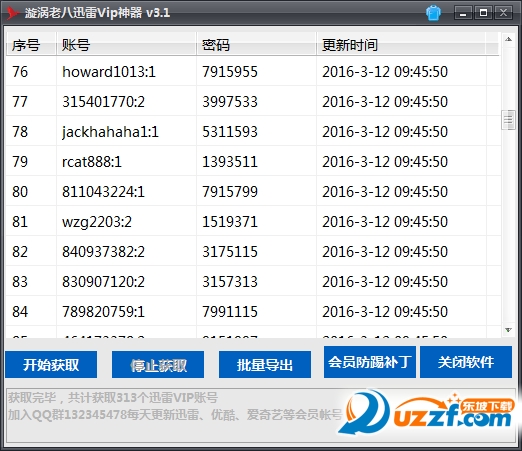Click password 5311593
This screenshot has height=451, width=522.
[230, 132]
